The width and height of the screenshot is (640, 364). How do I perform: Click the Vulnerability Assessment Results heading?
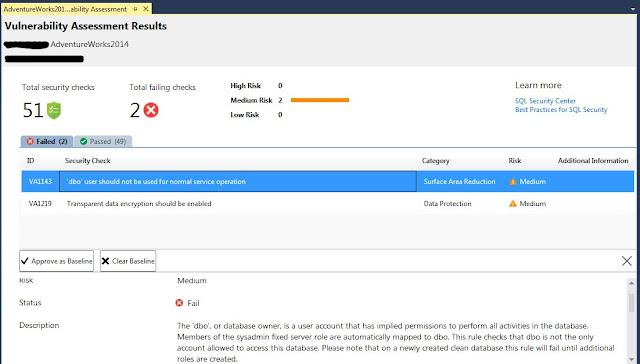86,26
